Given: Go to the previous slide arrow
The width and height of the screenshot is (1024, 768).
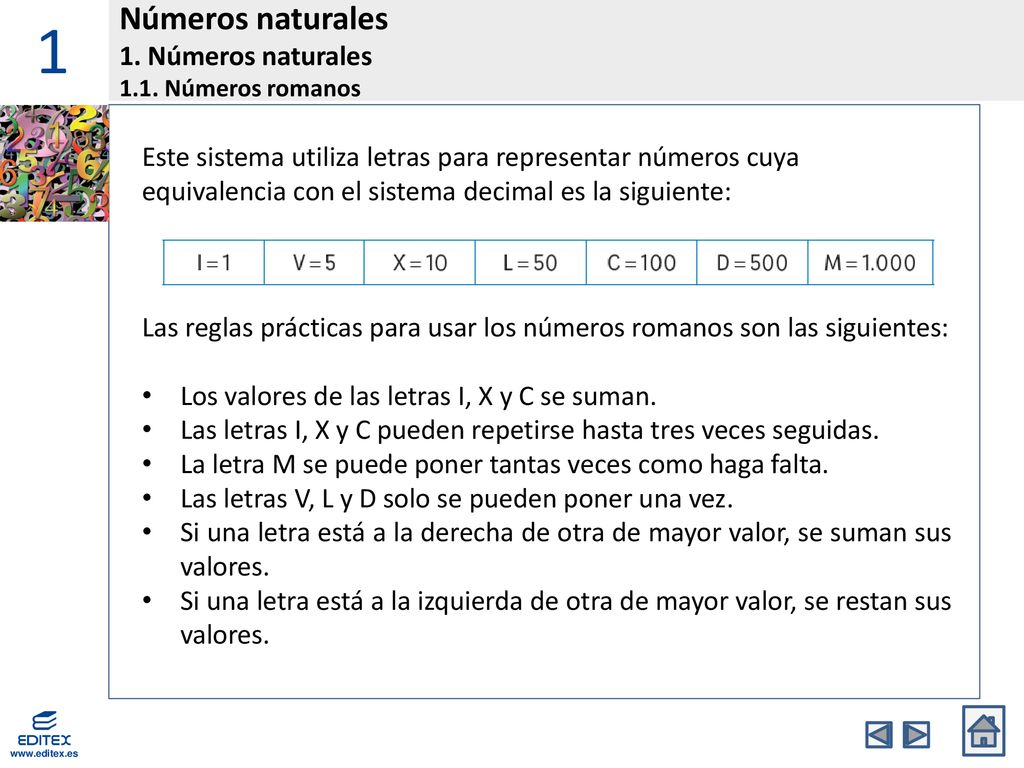Looking at the screenshot, I should coord(878,735).
